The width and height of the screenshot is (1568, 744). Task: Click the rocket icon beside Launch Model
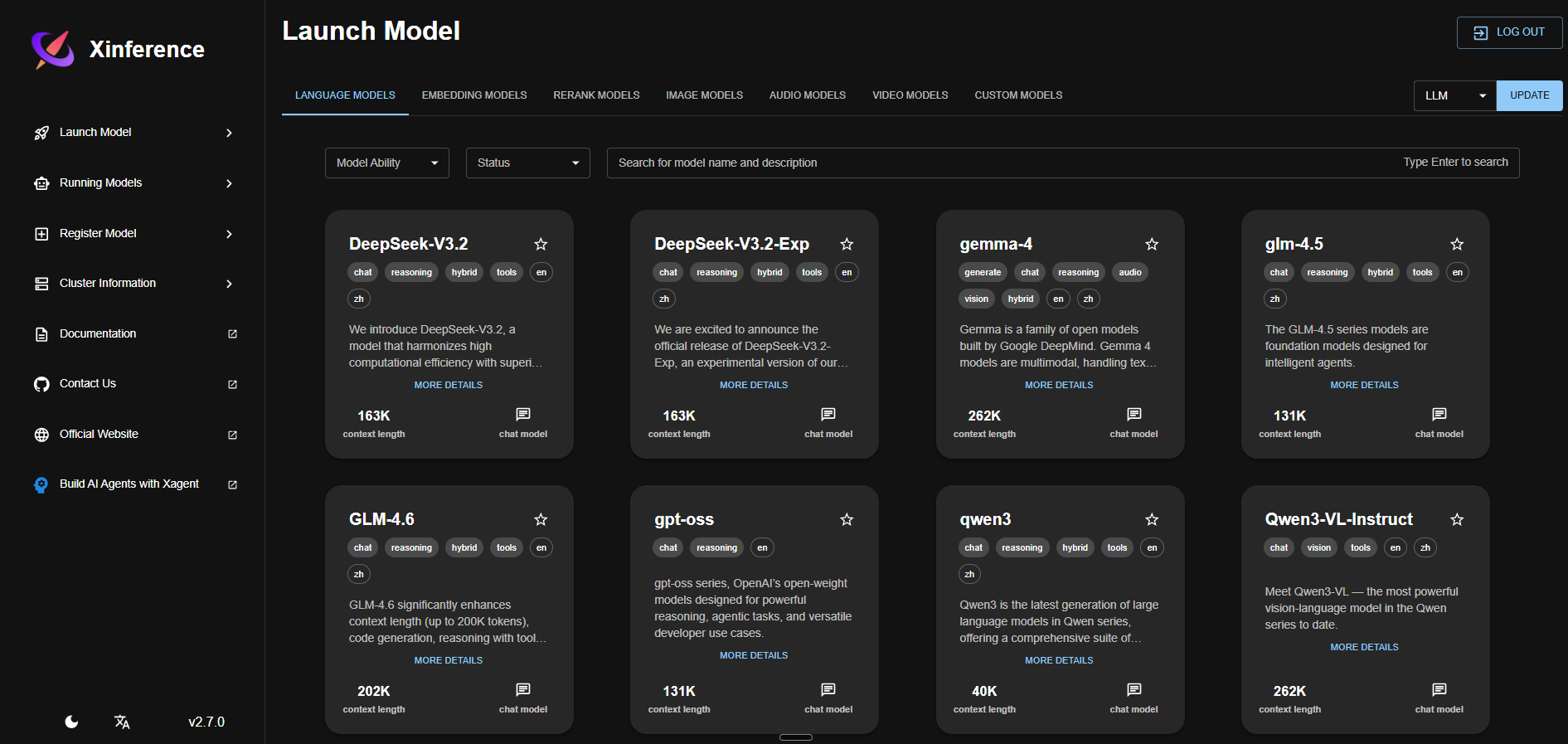coord(41,133)
